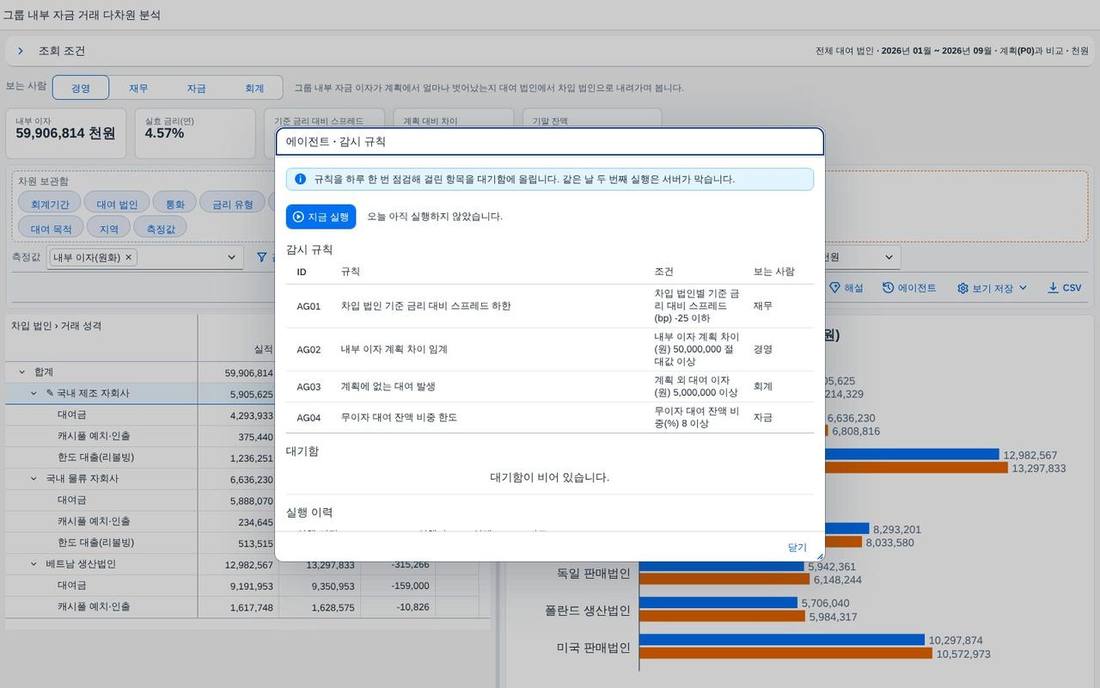This screenshot has width=1100, height=688.
Task: Select rule row AG01
Action: pyautogui.click(x=549, y=306)
